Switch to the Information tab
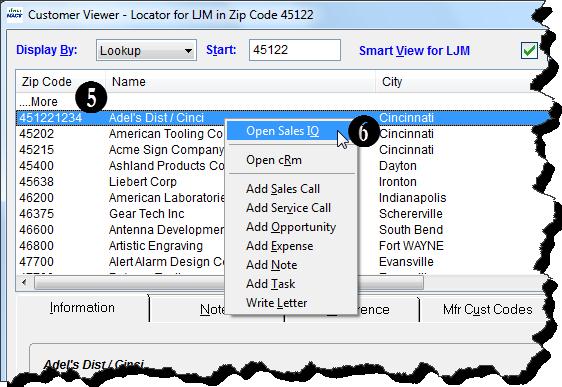Image resolution: width=562 pixels, height=387 pixels. point(82,308)
